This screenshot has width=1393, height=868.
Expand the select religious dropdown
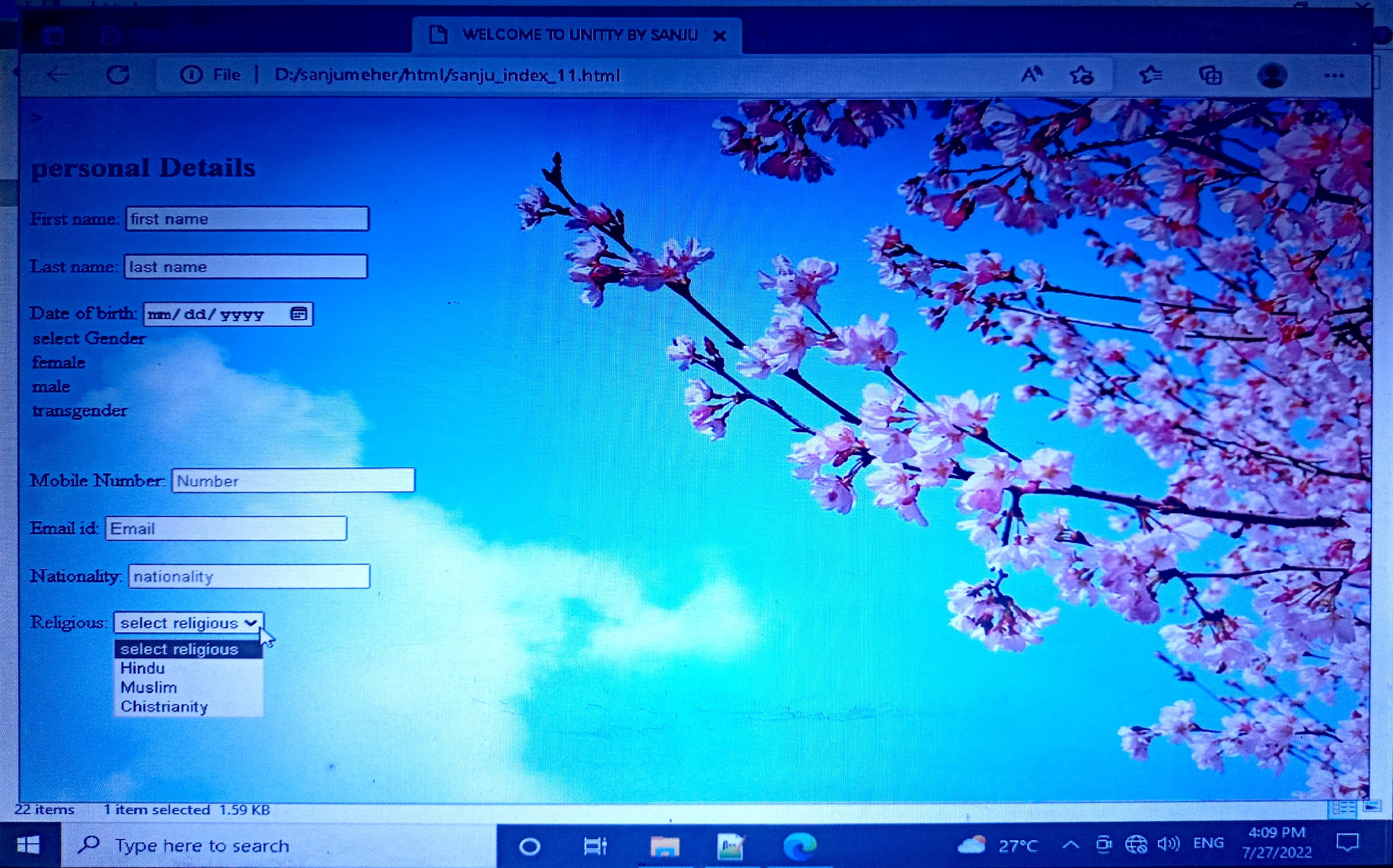coord(189,623)
